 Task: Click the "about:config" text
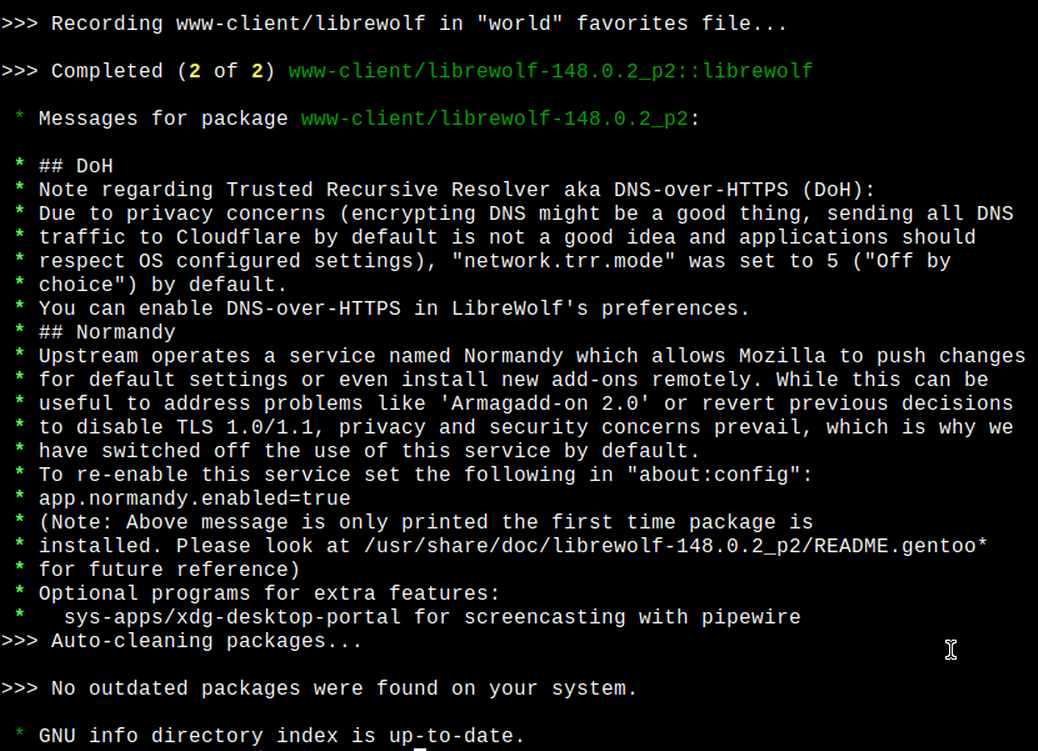pos(713,474)
